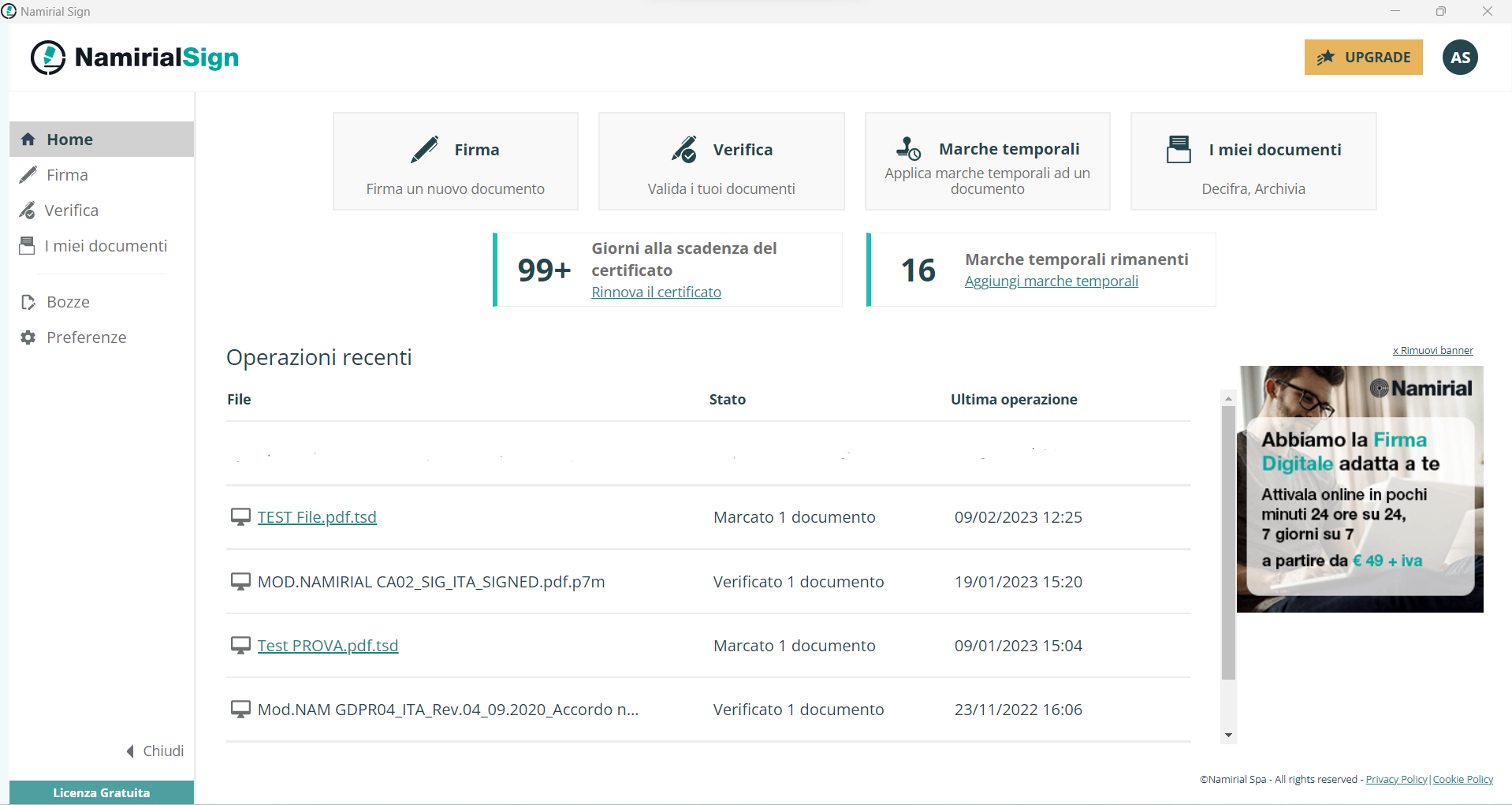Click the down arrow of the scrollbar
The image size is (1512, 805).
click(1227, 735)
